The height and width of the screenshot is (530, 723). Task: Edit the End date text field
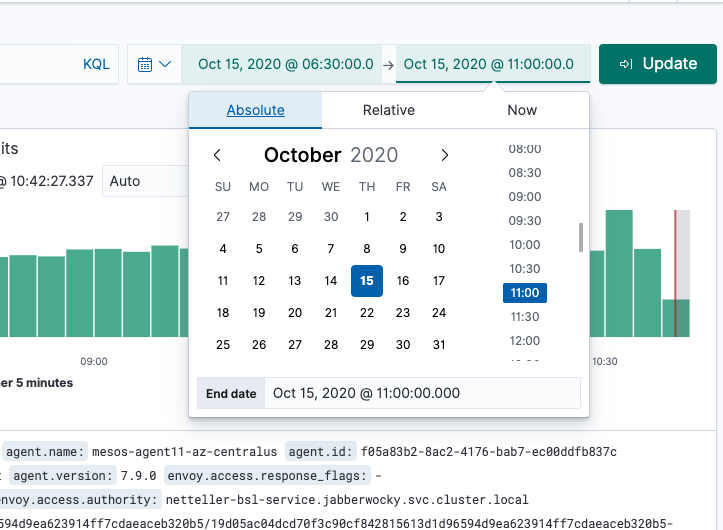422,394
